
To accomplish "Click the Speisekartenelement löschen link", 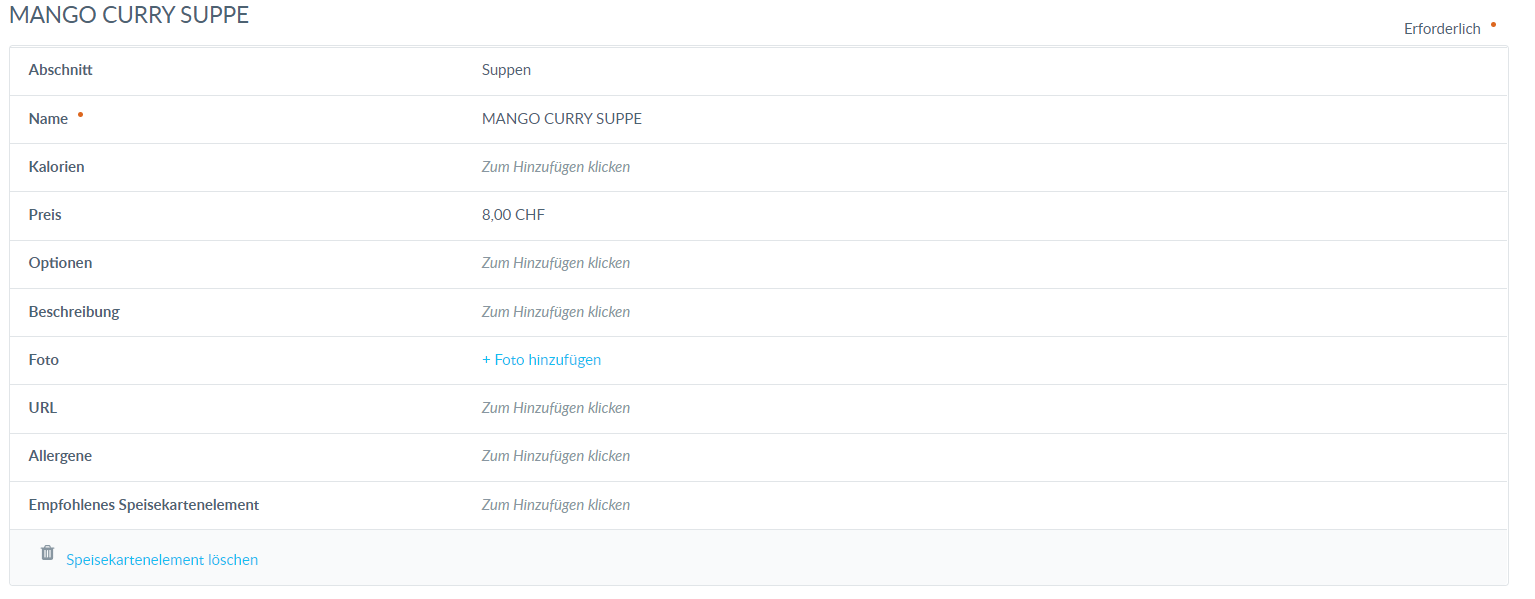I will click(162, 560).
